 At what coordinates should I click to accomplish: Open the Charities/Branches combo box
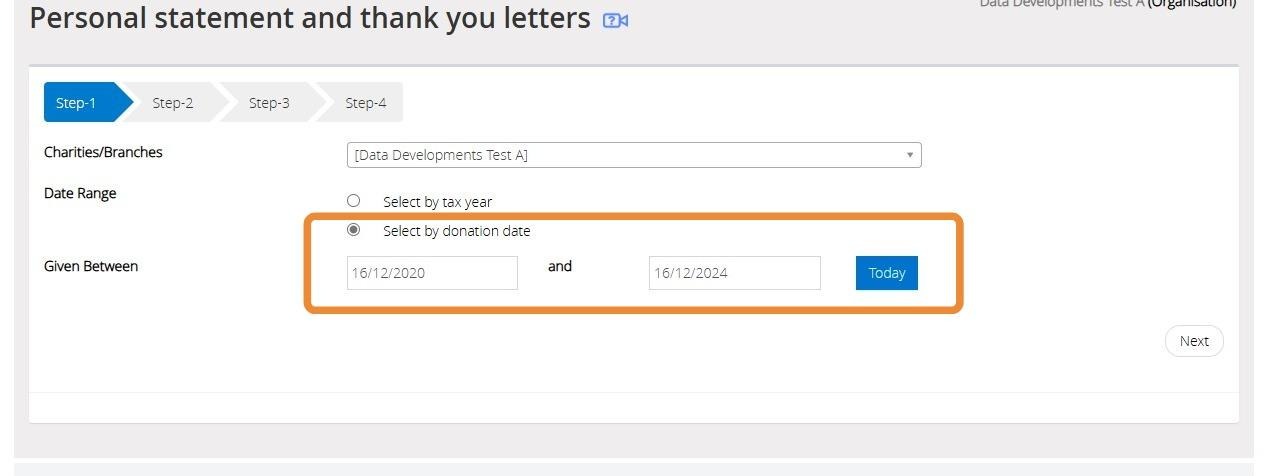point(634,155)
